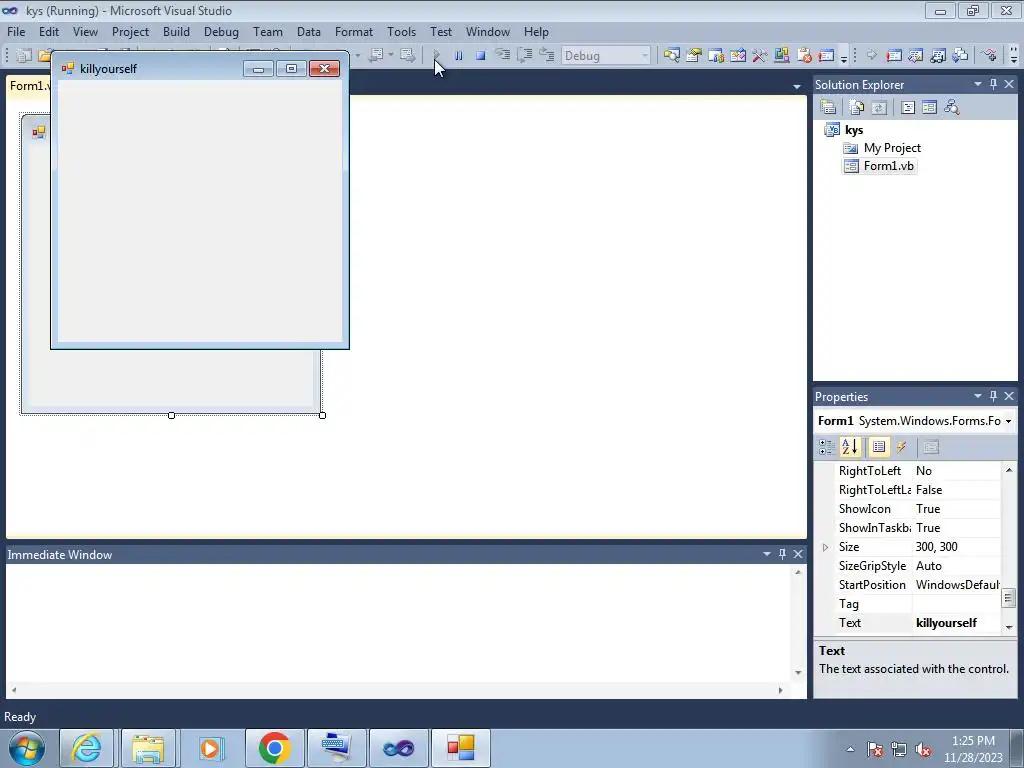Open the document tab list dropdown arrow
The image size is (1024, 768).
(797, 86)
